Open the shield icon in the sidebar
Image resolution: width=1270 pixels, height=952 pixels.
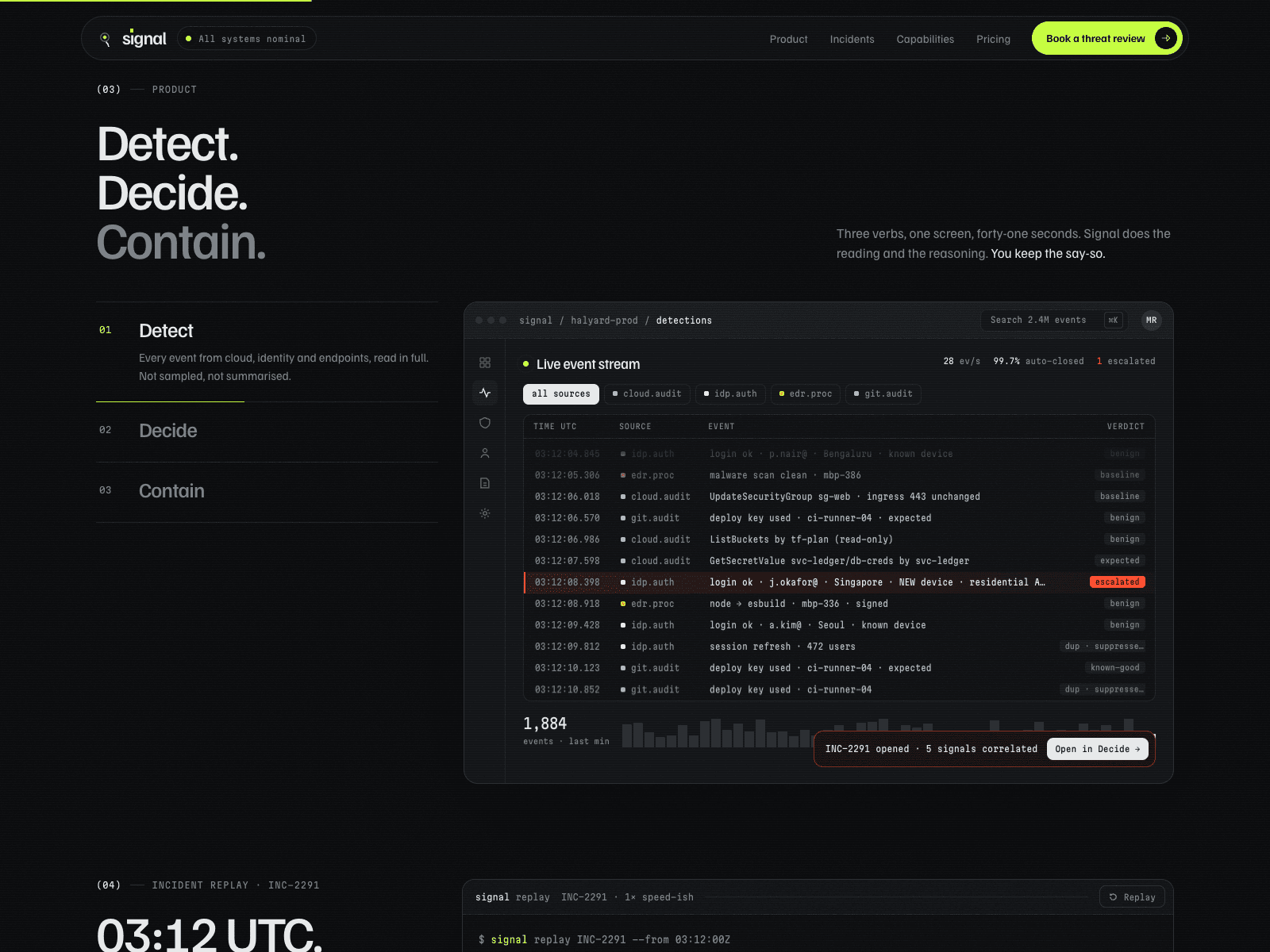(x=485, y=423)
